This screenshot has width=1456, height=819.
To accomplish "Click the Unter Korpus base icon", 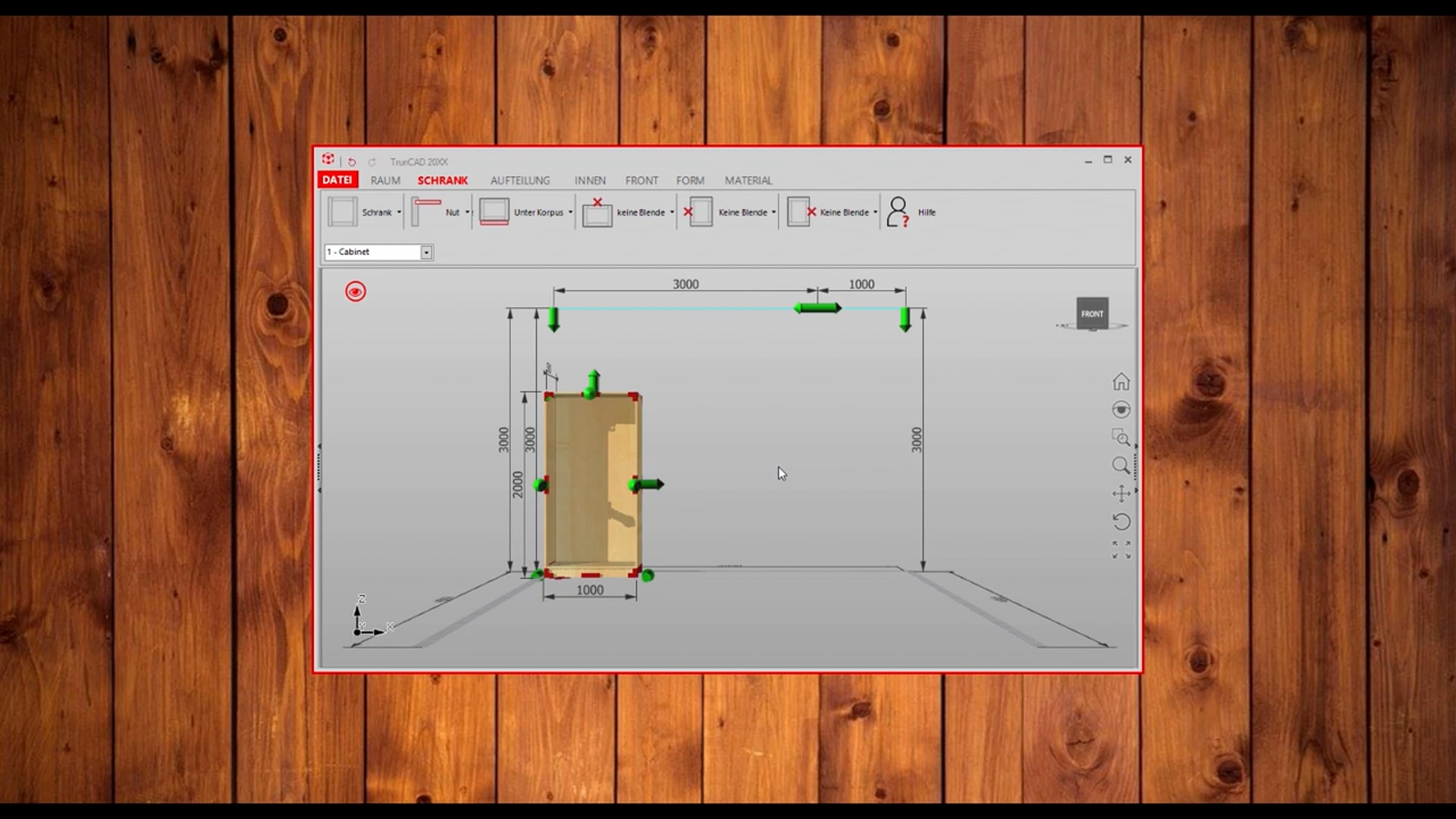I will (494, 212).
